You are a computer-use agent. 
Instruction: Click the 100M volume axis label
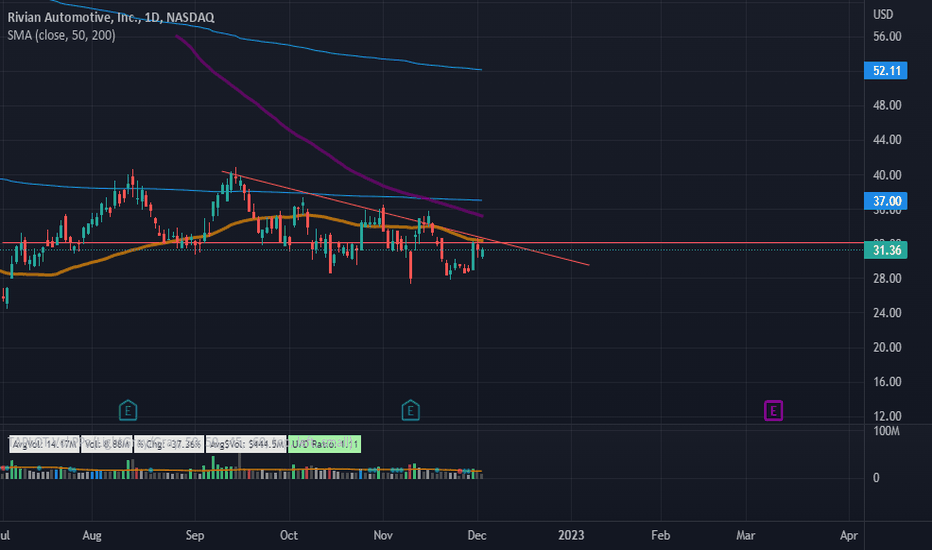click(x=886, y=431)
